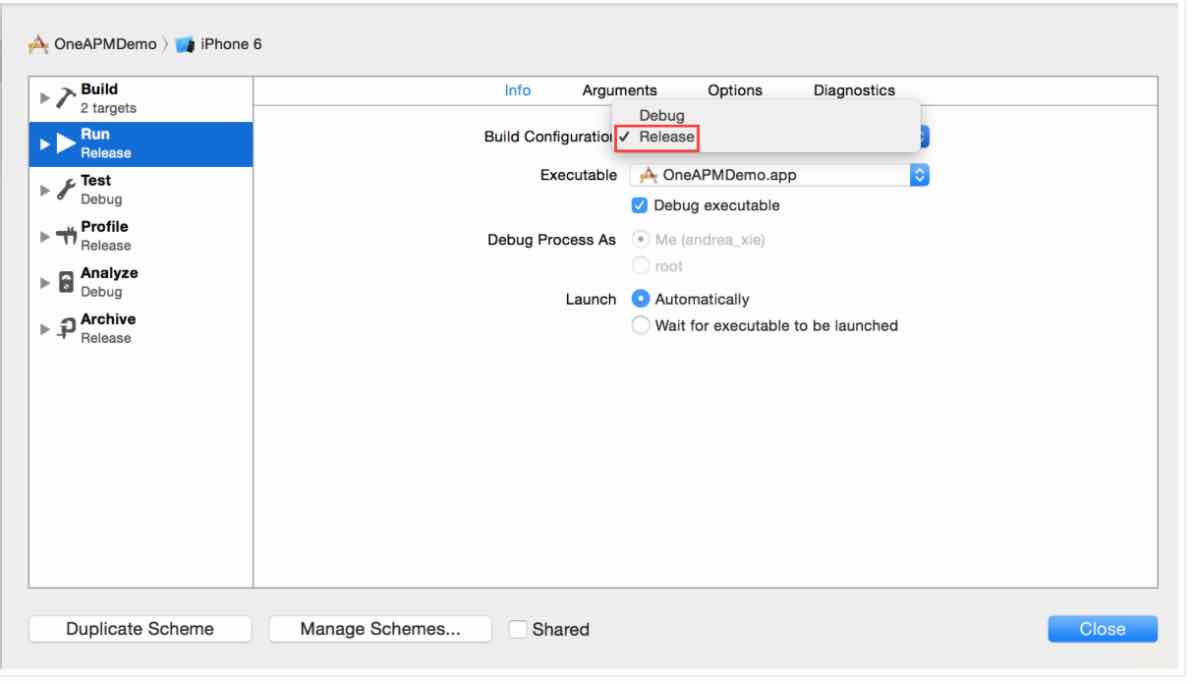Select Wait for executable to be launched
1192x684 pixels.
point(641,325)
